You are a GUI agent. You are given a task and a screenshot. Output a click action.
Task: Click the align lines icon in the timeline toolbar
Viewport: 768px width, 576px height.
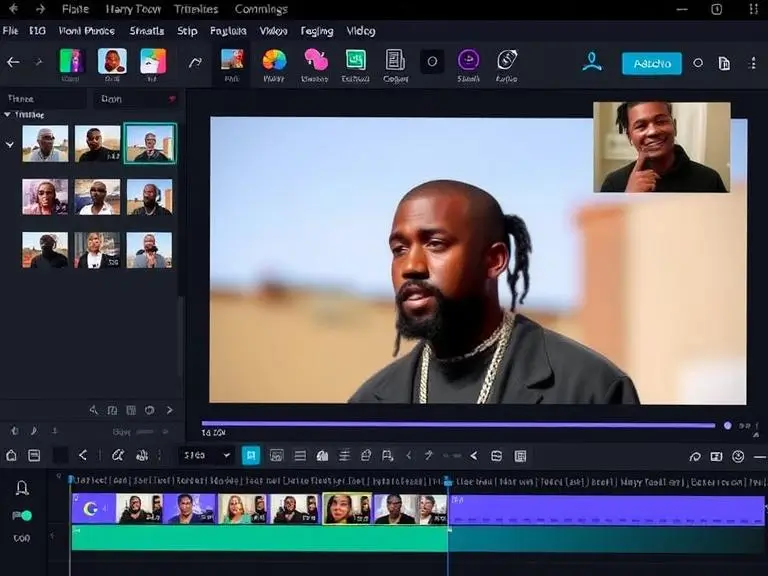(x=344, y=456)
